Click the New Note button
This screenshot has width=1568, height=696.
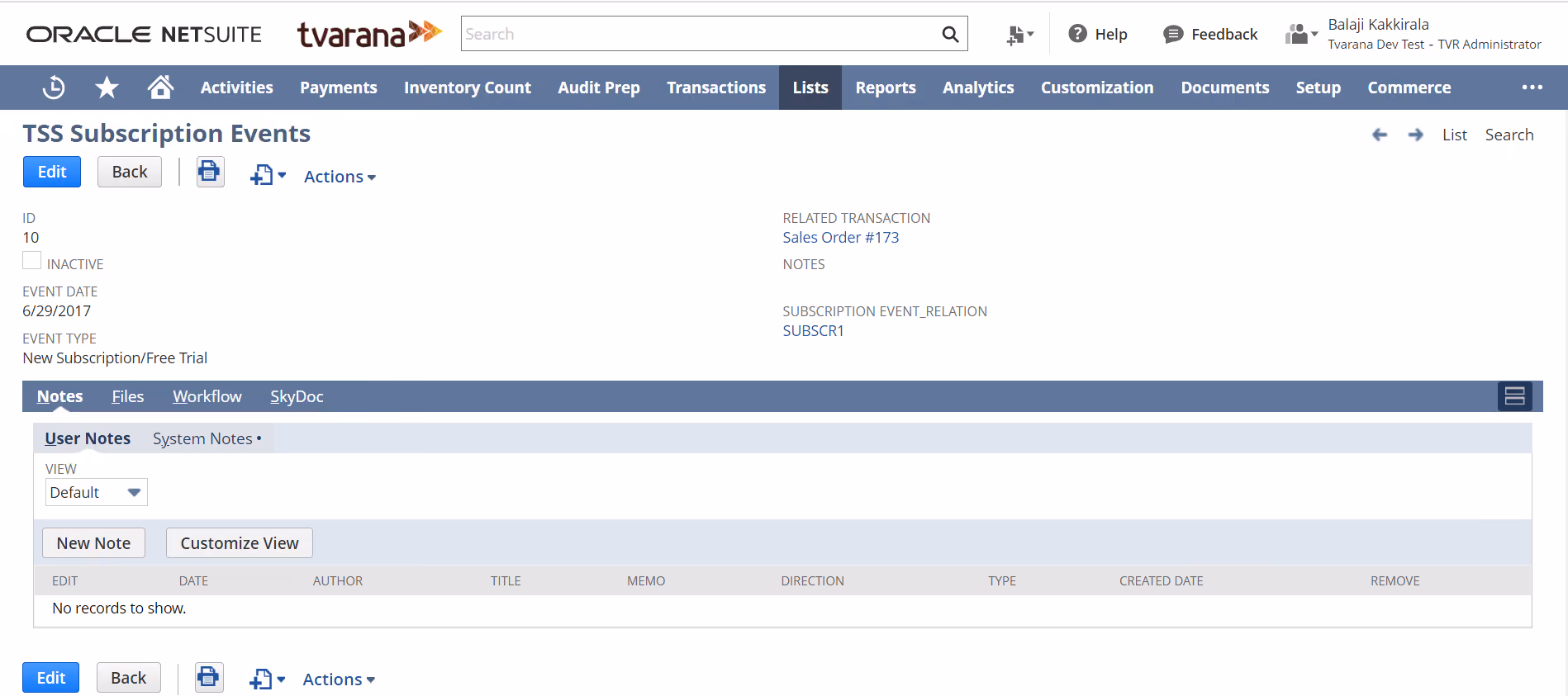(93, 543)
